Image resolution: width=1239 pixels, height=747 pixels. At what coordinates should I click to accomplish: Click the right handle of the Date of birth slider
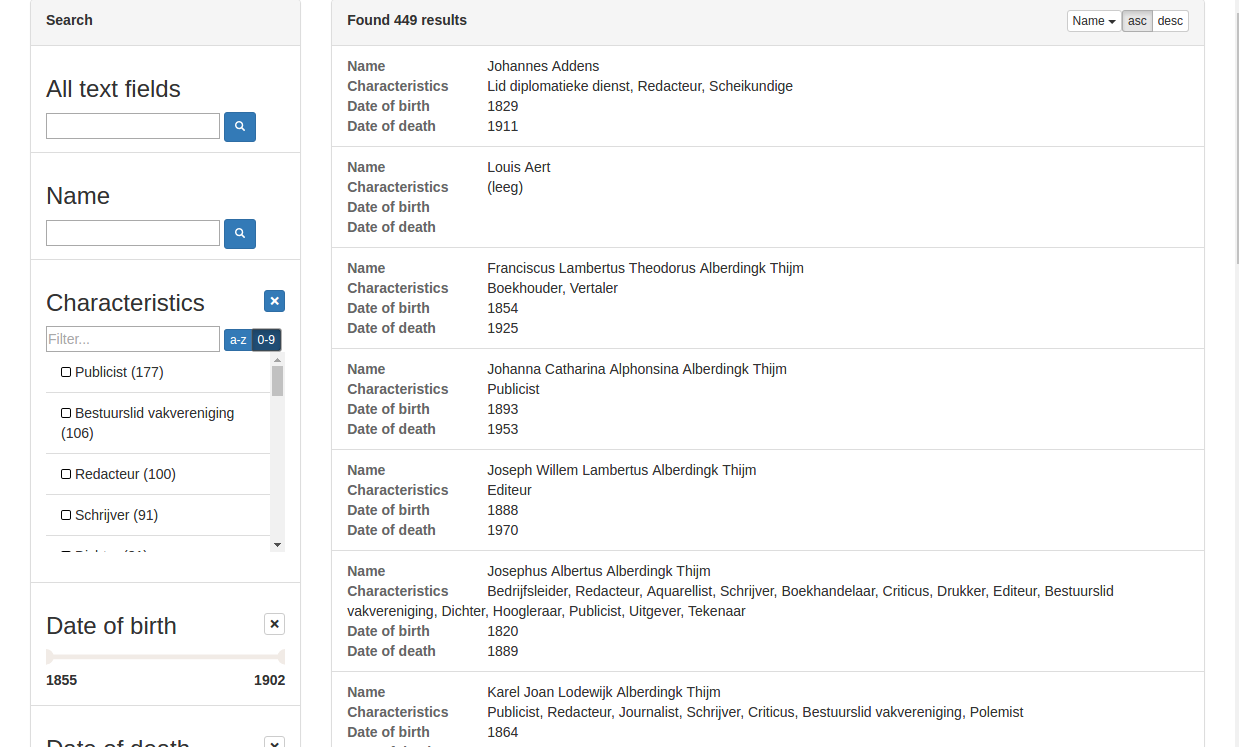281,657
